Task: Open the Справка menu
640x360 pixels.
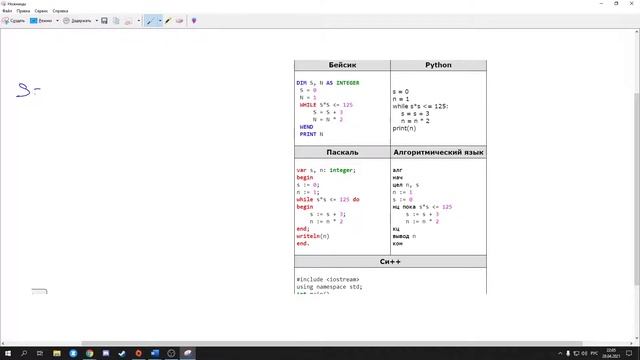Action: coord(60,11)
